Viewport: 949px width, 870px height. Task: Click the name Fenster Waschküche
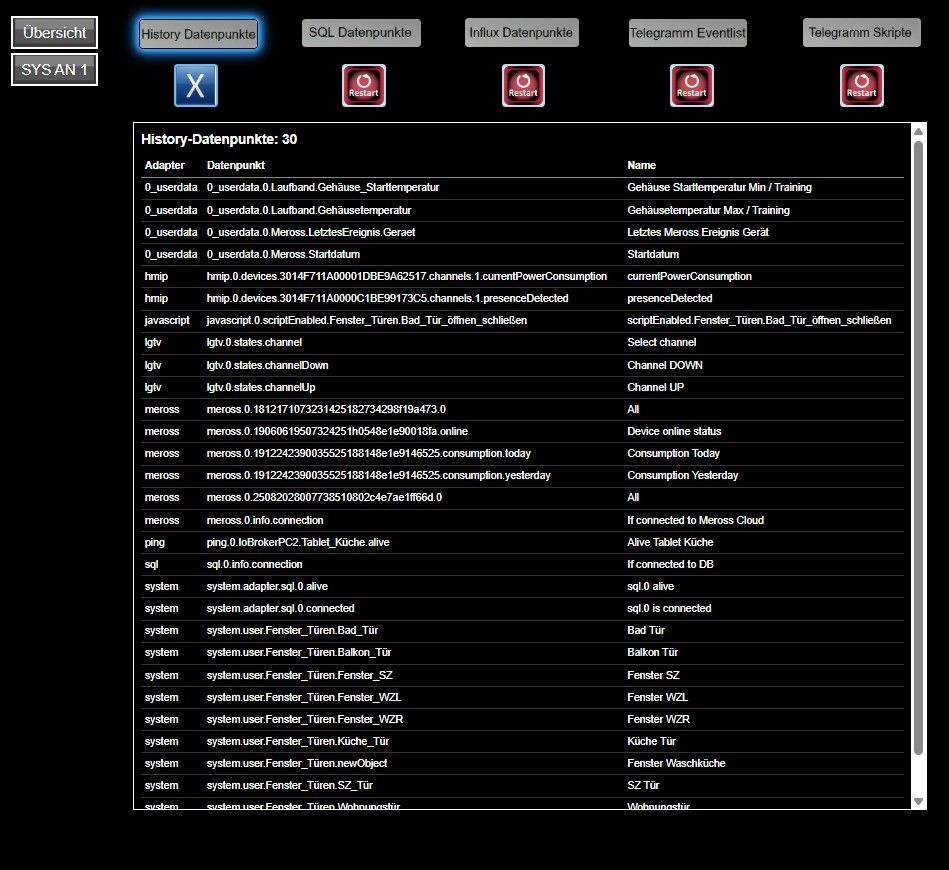[676, 763]
